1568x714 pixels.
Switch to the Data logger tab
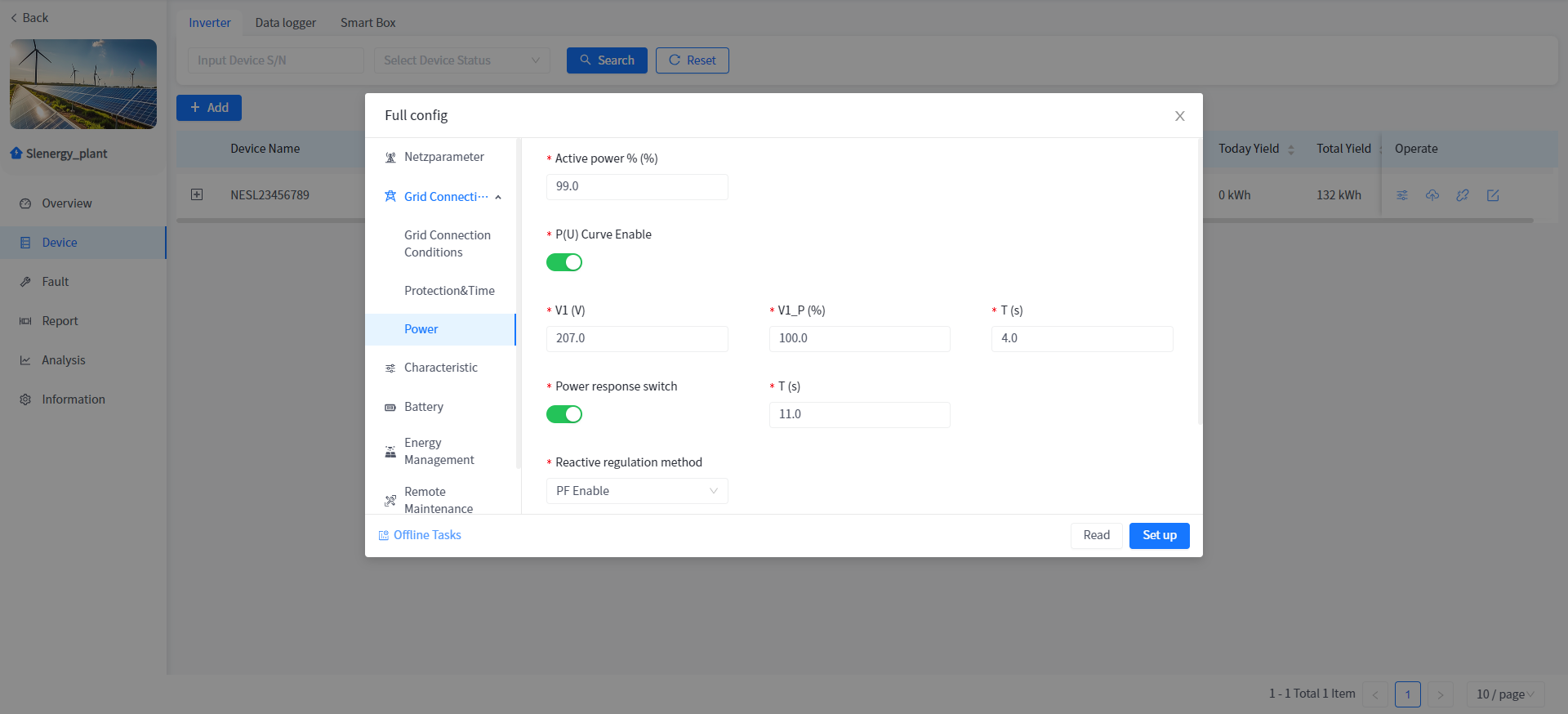pyautogui.click(x=285, y=23)
